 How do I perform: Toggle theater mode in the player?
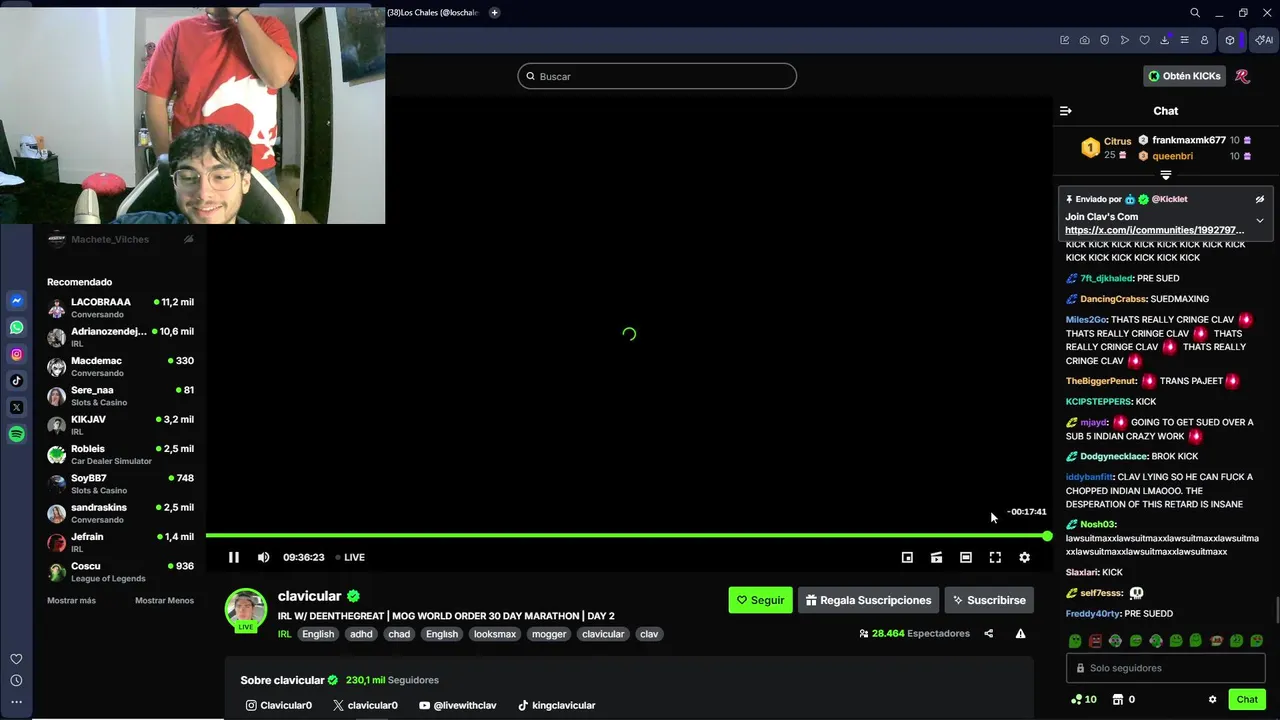[966, 558]
